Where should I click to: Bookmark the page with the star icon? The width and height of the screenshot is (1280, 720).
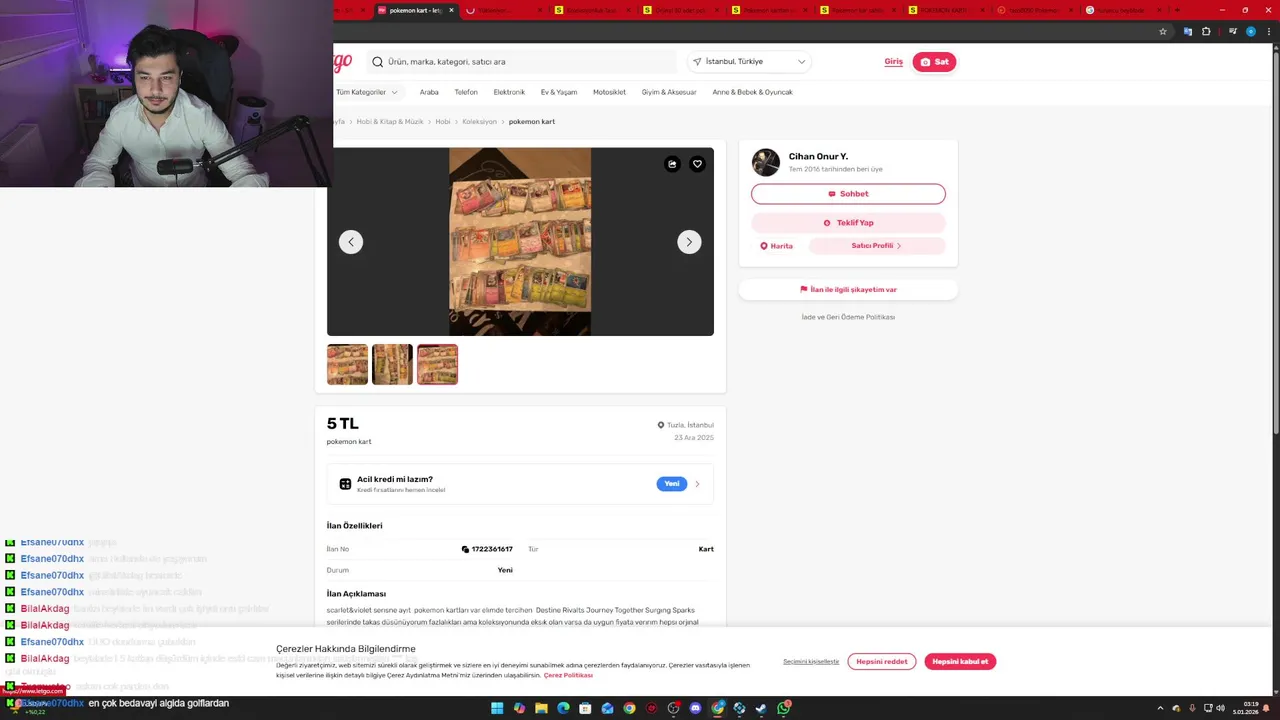pos(1163,32)
